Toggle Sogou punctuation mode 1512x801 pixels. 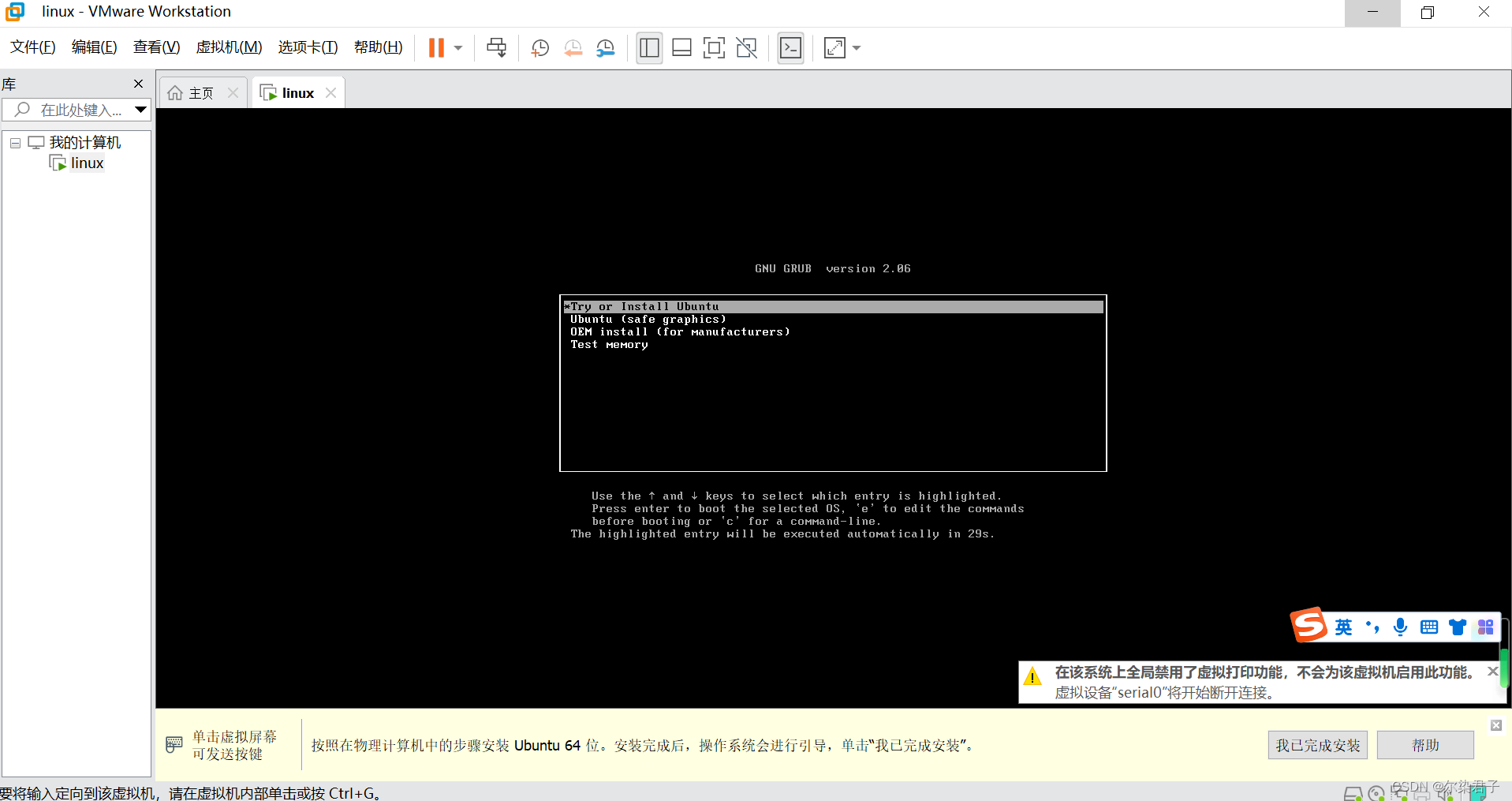1372,627
